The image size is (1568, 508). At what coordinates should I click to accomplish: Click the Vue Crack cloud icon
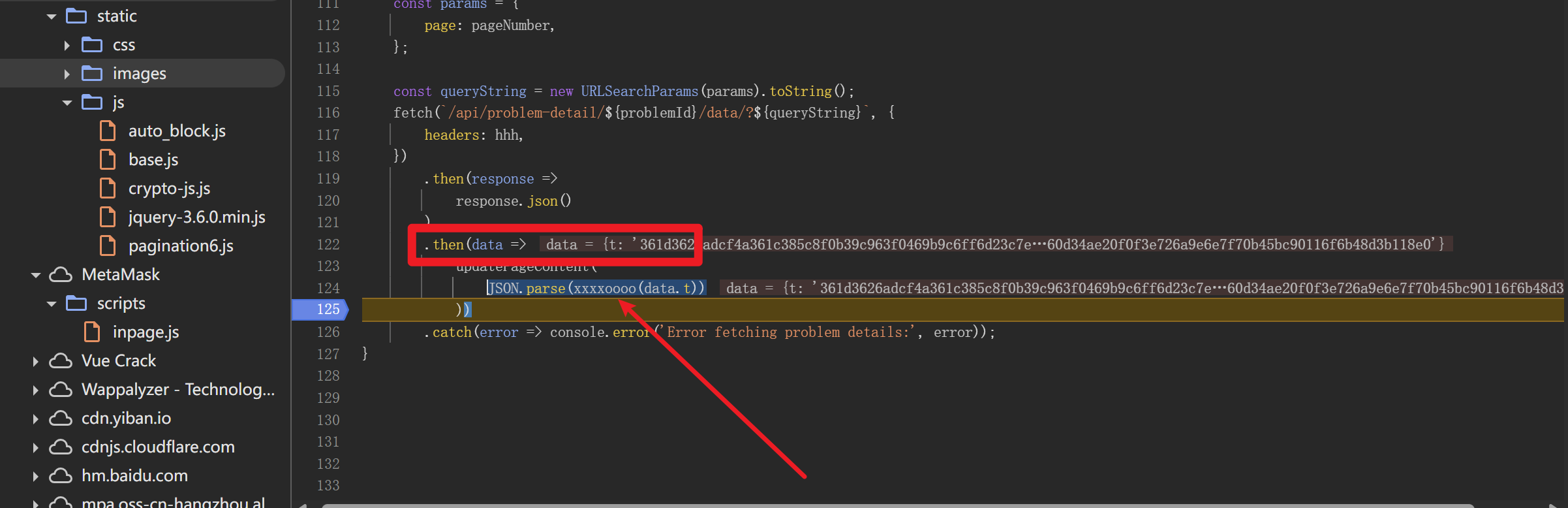tap(61, 360)
